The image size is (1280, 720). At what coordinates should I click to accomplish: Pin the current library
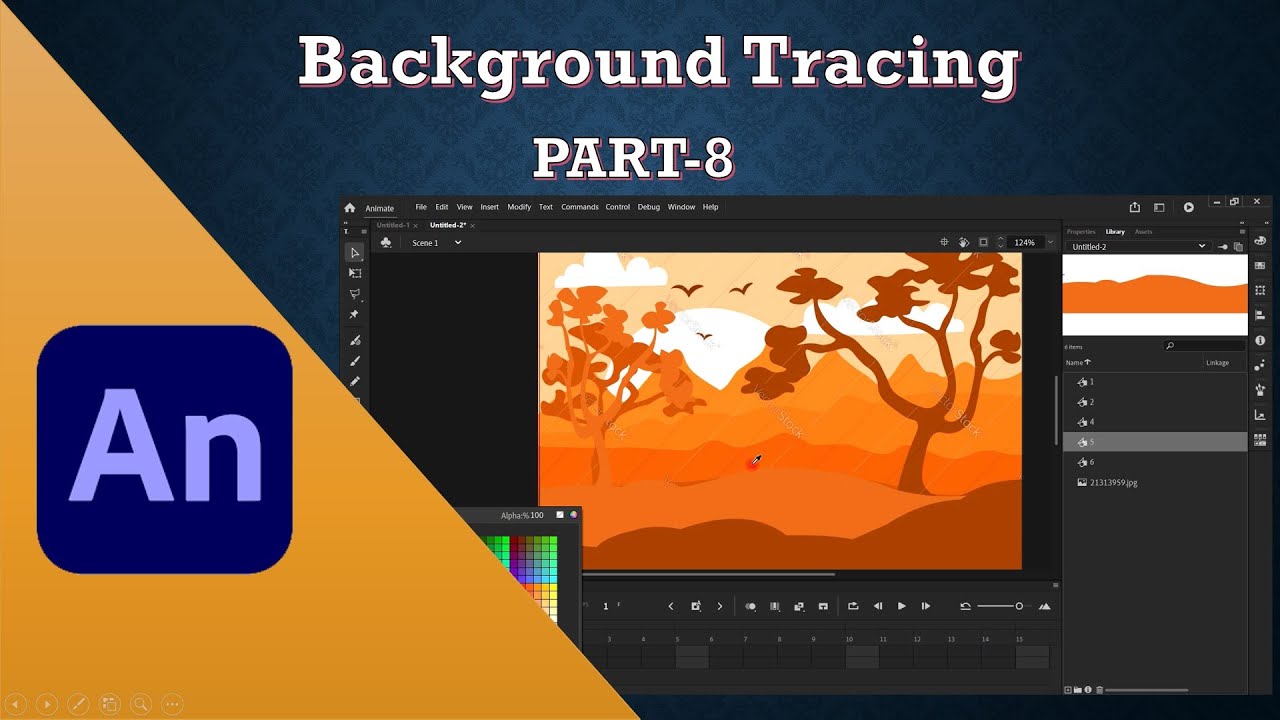[1222, 246]
